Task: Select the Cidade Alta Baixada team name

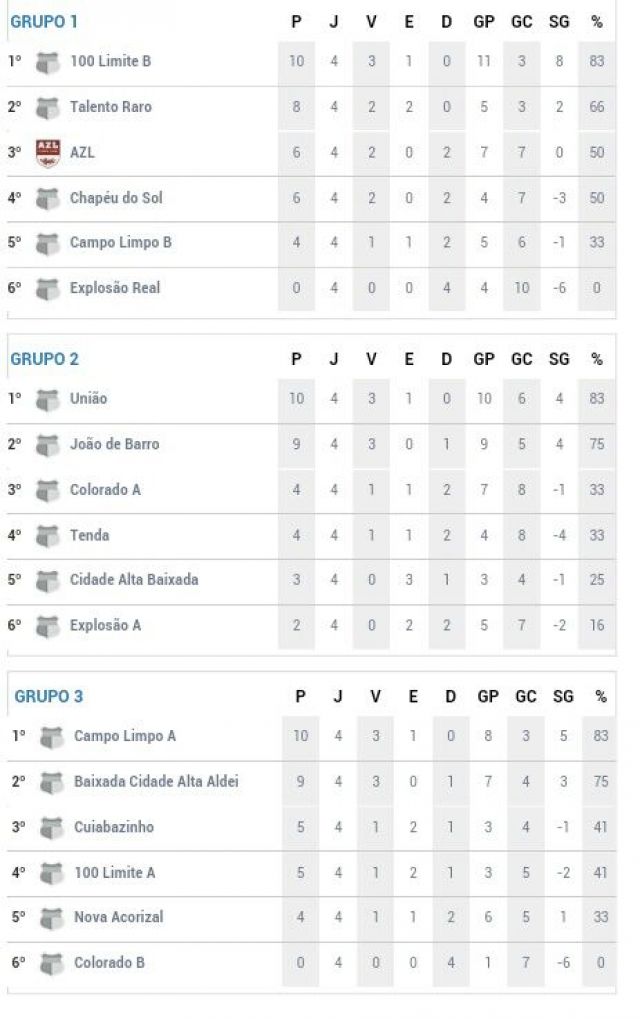Action: [x=134, y=579]
